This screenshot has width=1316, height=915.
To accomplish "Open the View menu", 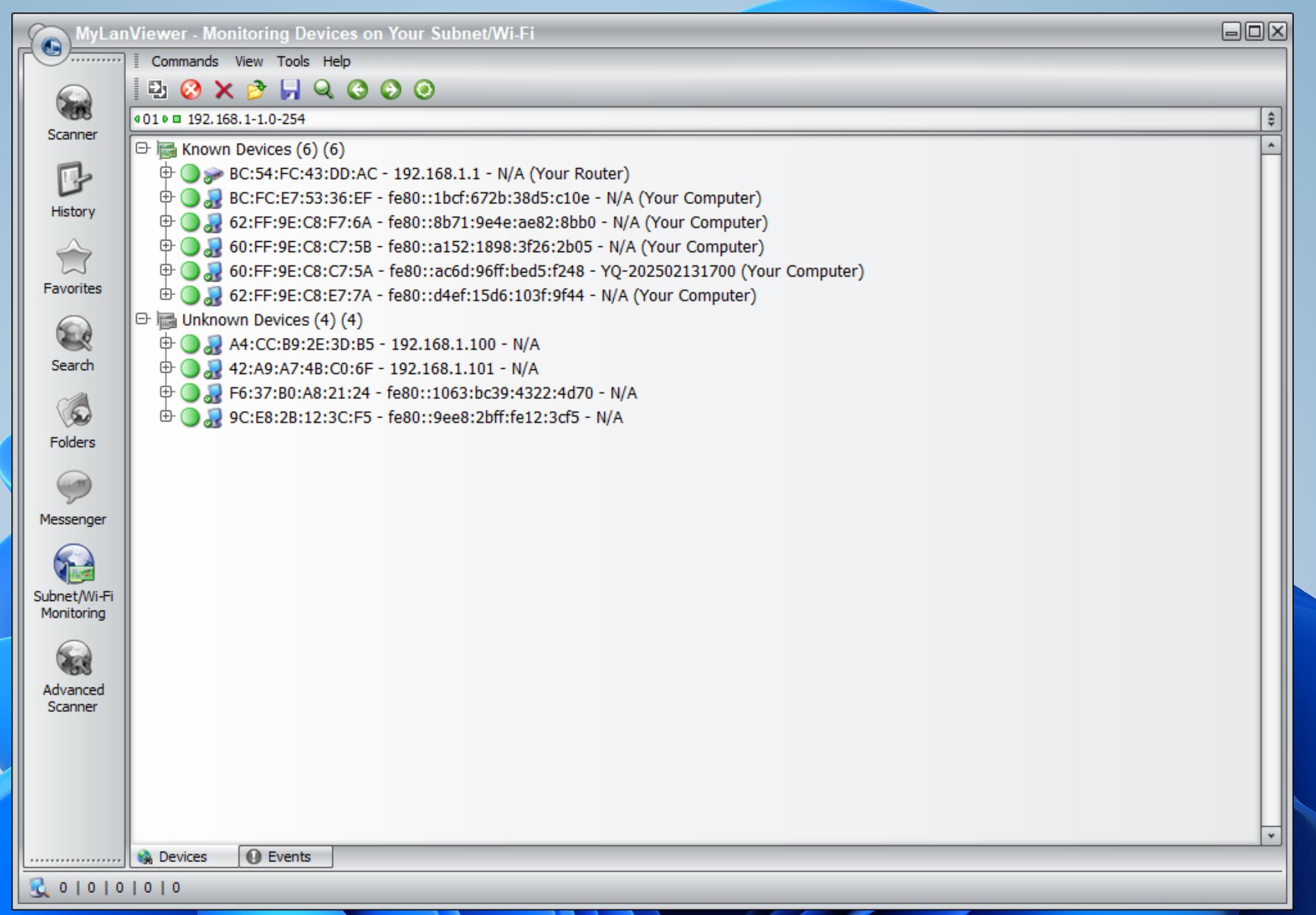I will [x=248, y=62].
